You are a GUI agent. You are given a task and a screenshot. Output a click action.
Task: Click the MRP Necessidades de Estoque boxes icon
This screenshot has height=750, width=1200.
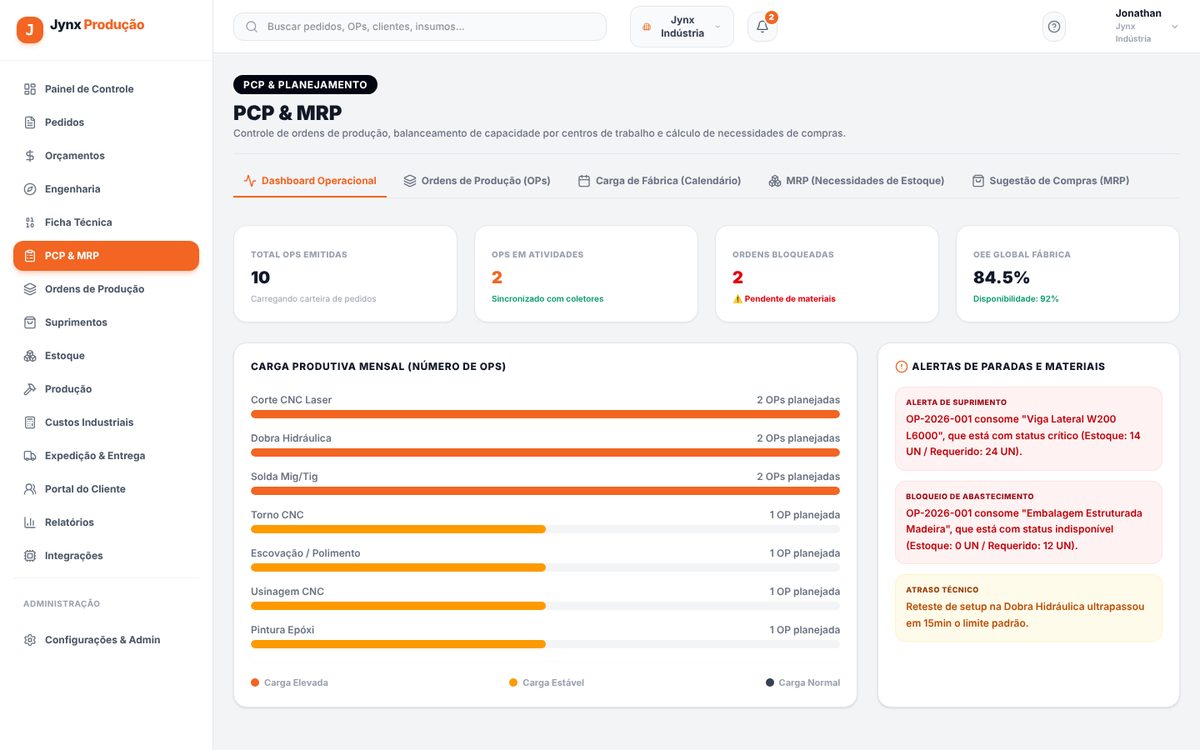[x=775, y=181]
